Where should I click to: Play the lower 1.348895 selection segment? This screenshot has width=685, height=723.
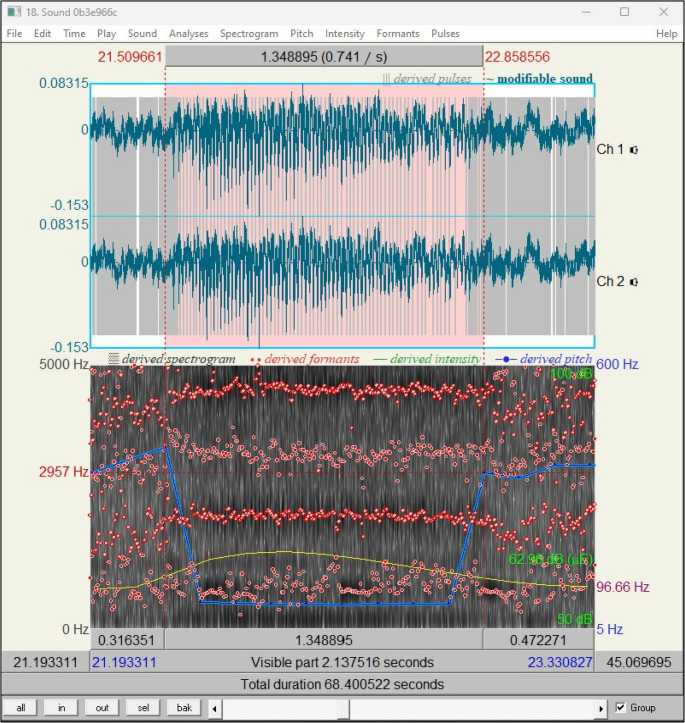click(x=324, y=640)
